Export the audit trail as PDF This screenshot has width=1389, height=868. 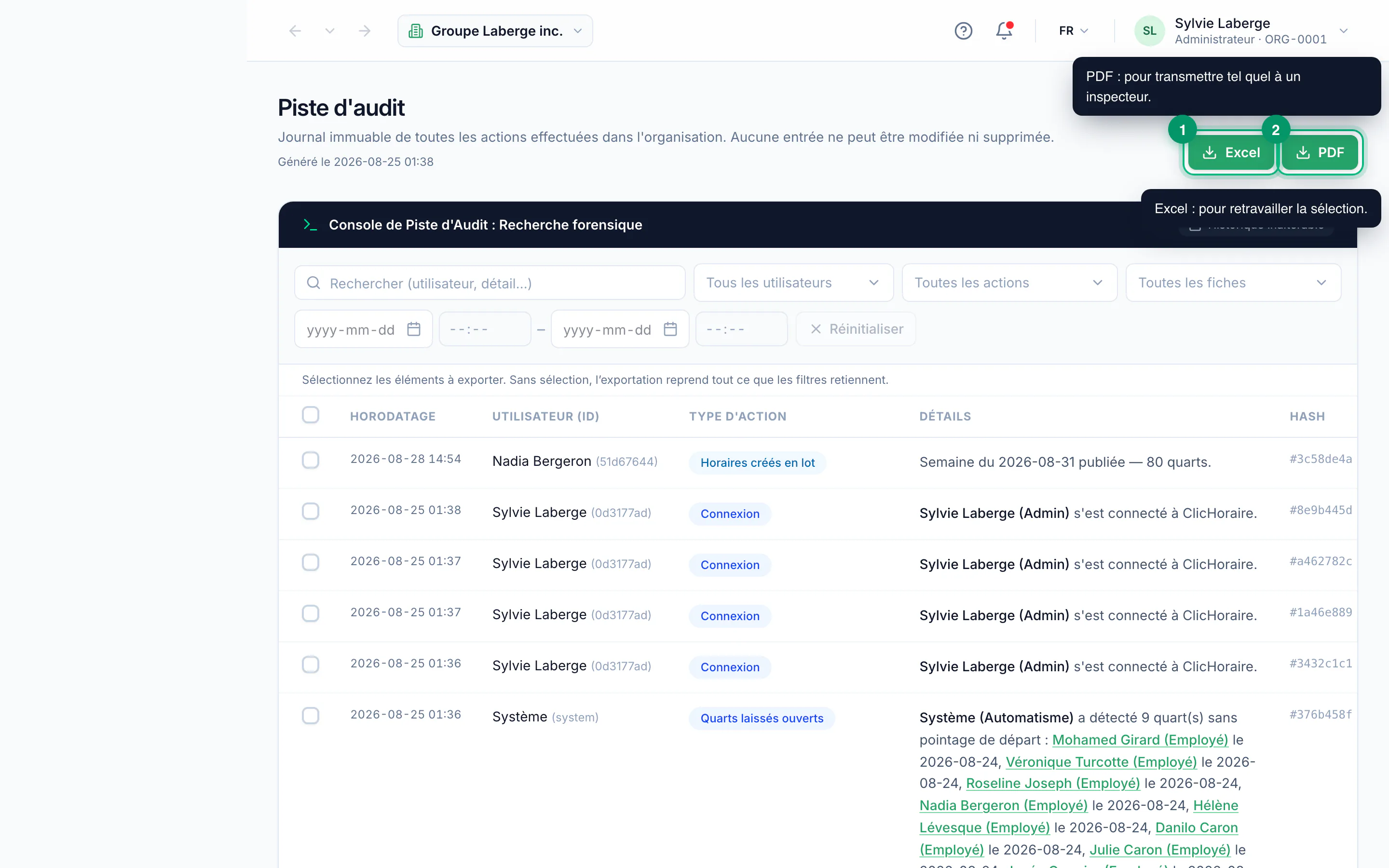[x=1320, y=153]
